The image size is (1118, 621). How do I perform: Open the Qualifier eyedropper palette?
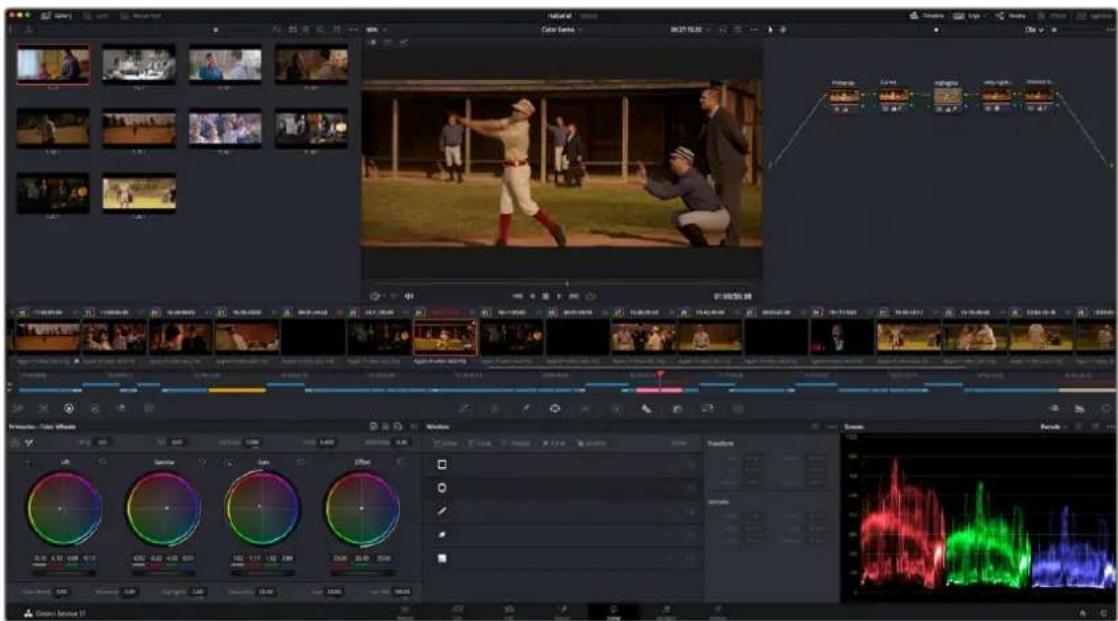[525, 409]
